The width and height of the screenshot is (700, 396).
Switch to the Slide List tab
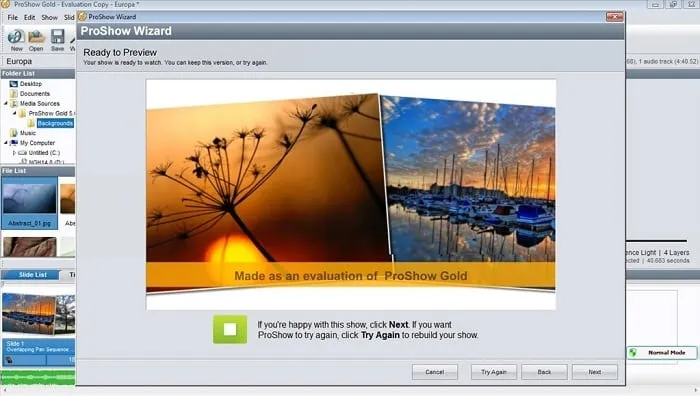[32, 275]
